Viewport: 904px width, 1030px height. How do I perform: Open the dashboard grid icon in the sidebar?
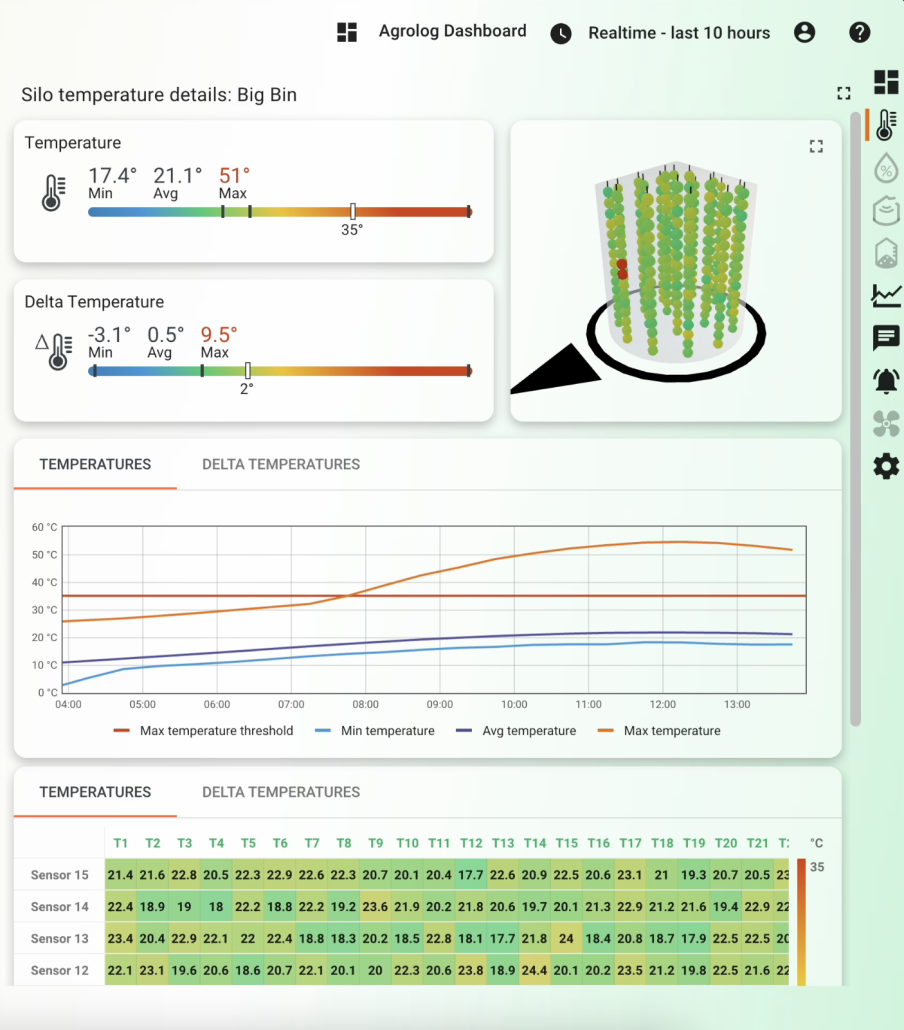click(x=886, y=82)
